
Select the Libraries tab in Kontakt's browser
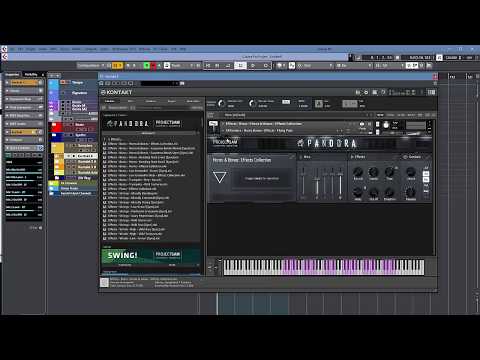[110, 101]
